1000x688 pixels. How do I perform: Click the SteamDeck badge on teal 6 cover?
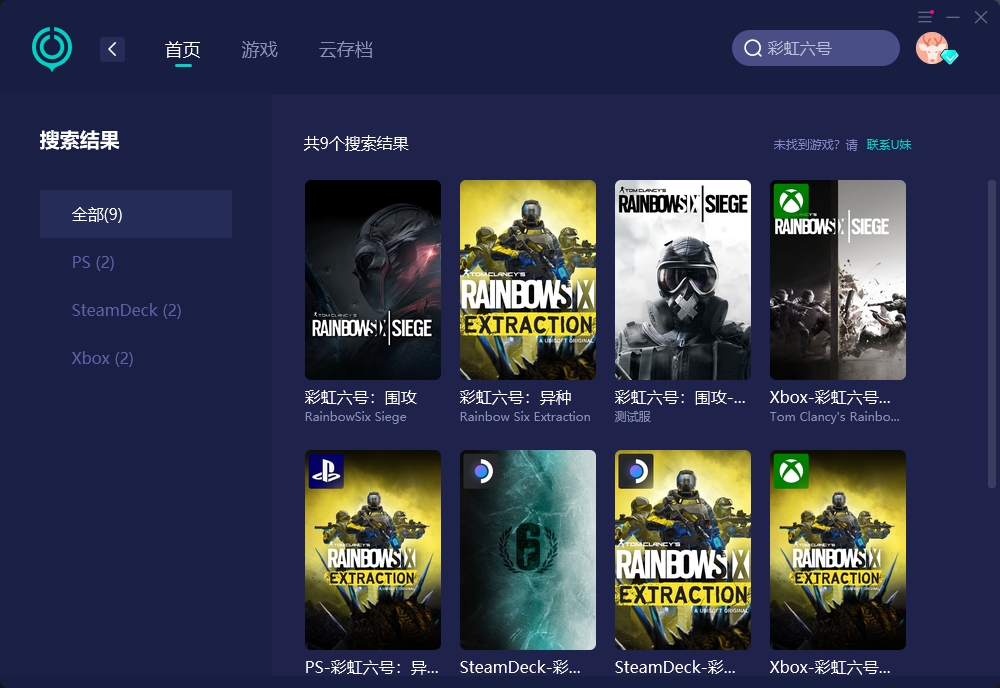click(x=481, y=471)
